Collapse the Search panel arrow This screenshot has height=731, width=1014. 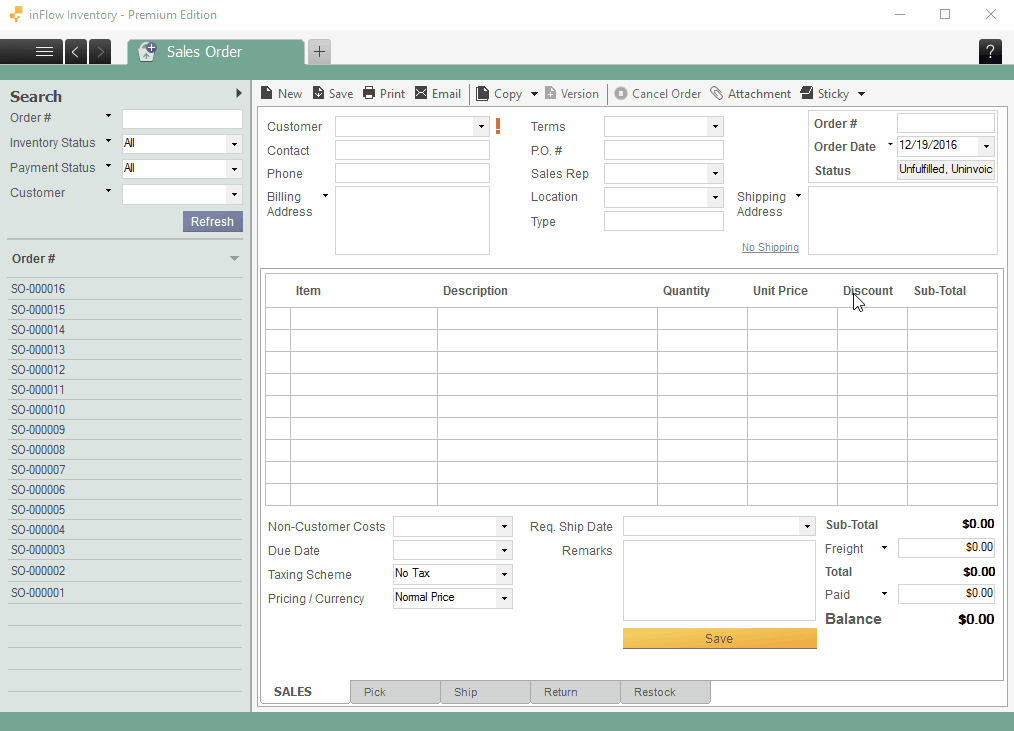(239, 93)
